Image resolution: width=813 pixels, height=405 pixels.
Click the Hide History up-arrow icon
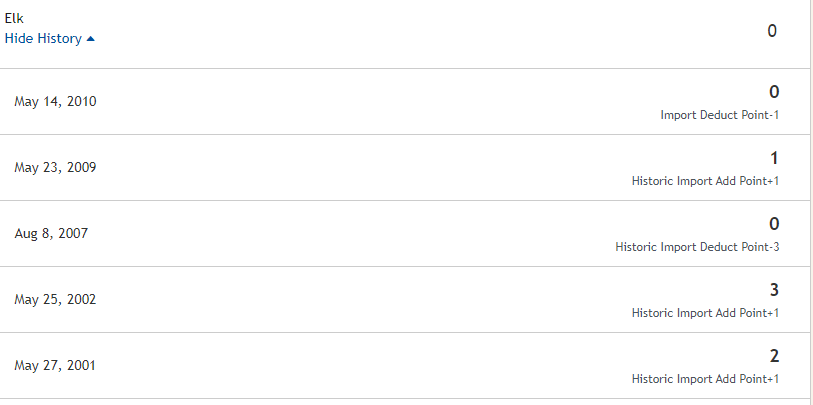(91, 39)
